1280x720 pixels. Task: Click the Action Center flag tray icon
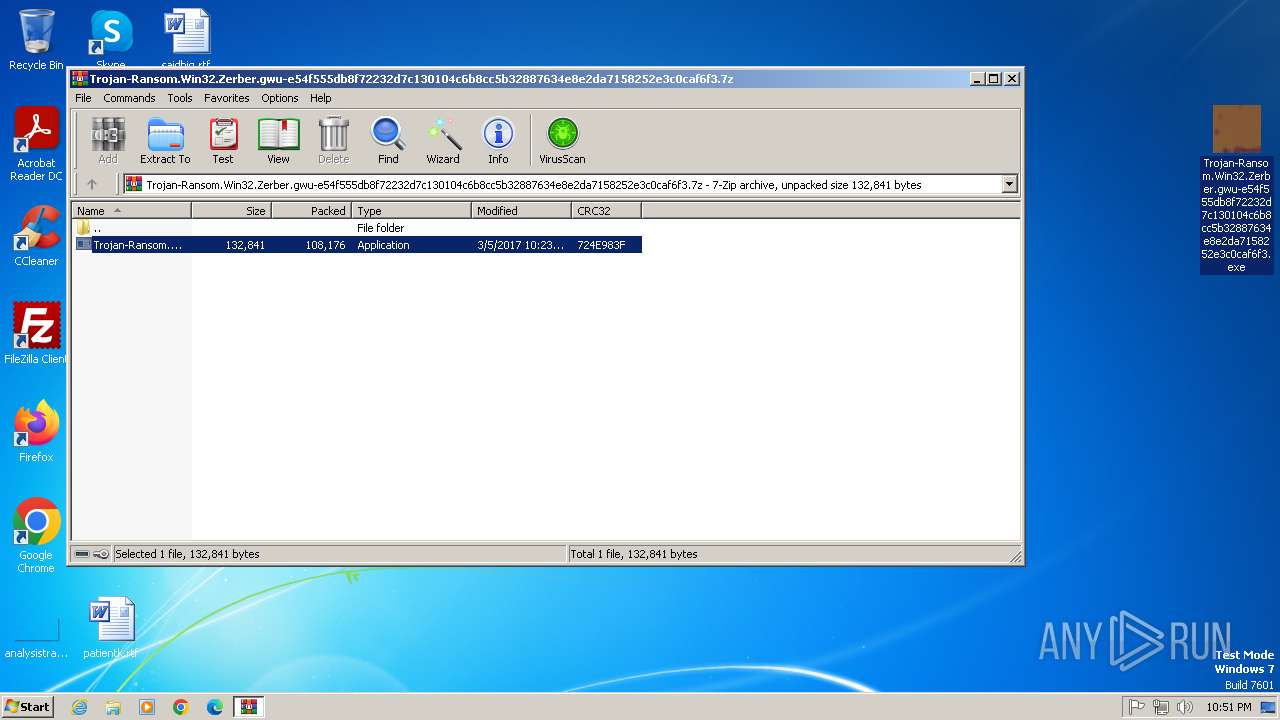pyautogui.click(x=1136, y=707)
